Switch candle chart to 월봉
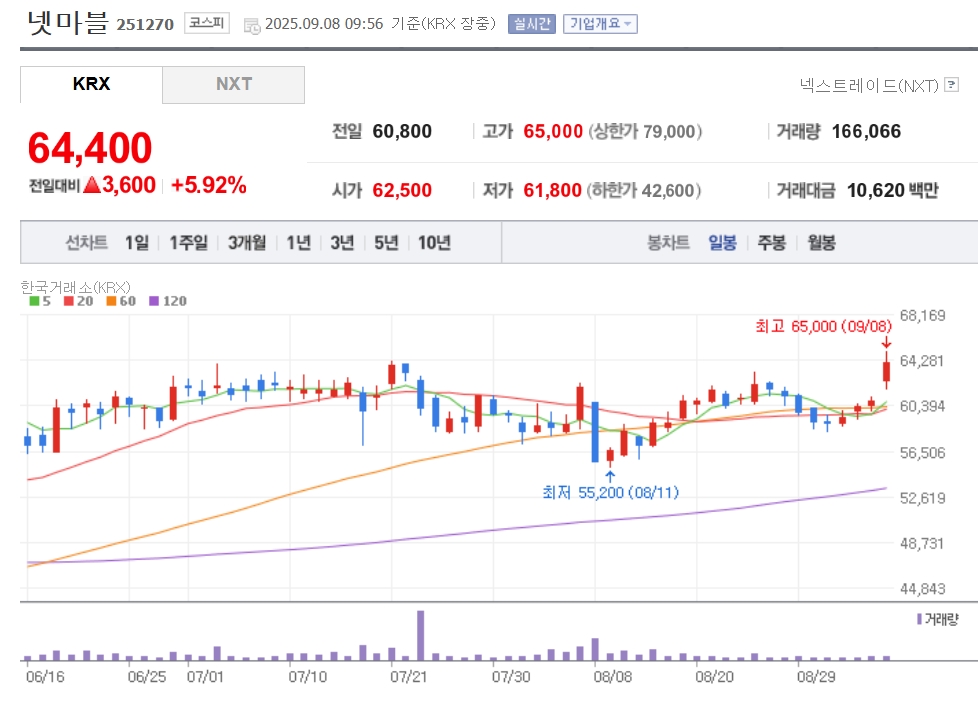 click(x=821, y=242)
